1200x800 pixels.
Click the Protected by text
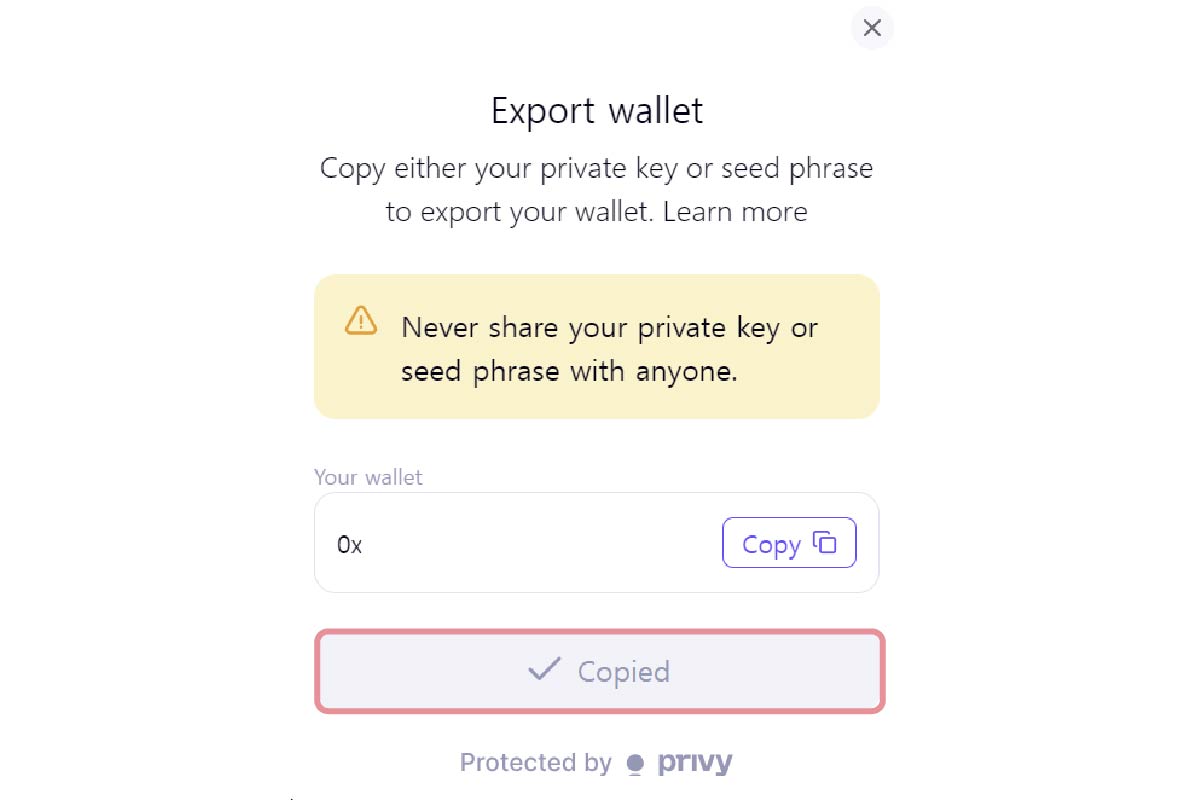coord(535,763)
